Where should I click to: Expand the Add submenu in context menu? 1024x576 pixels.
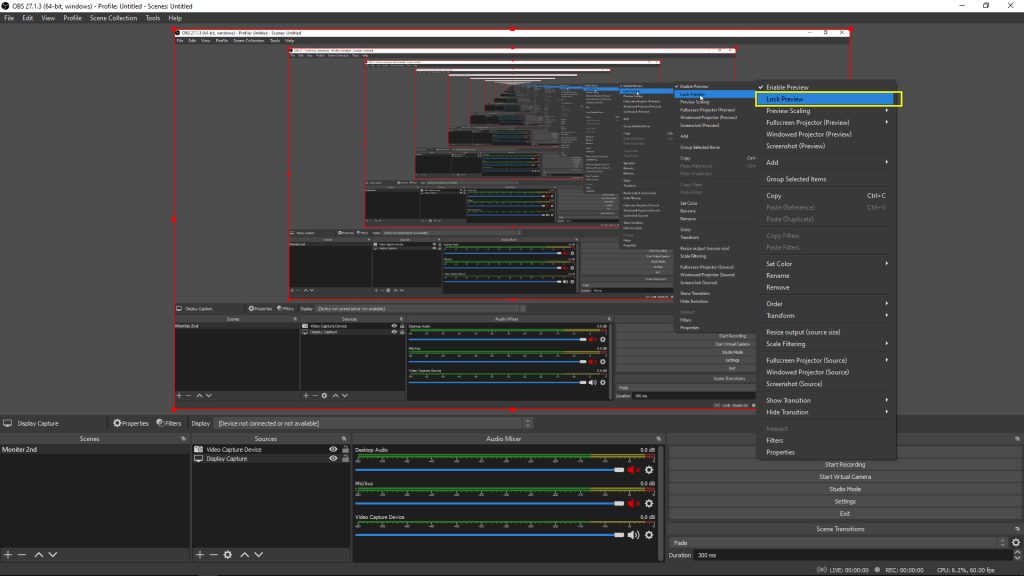click(x=772, y=162)
